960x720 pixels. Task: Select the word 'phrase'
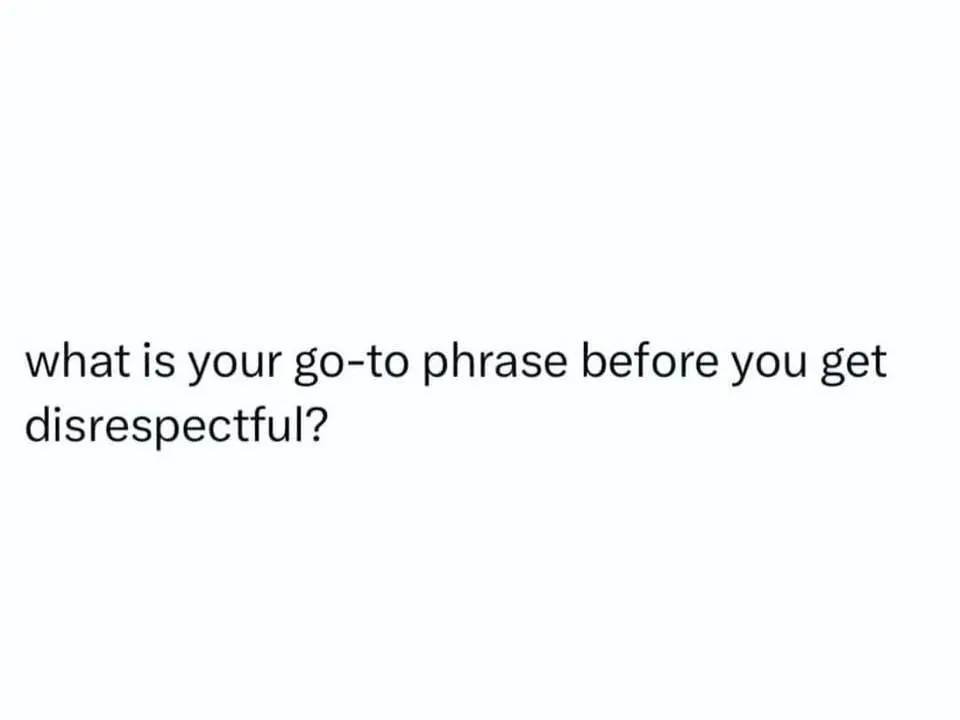[495, 364]
